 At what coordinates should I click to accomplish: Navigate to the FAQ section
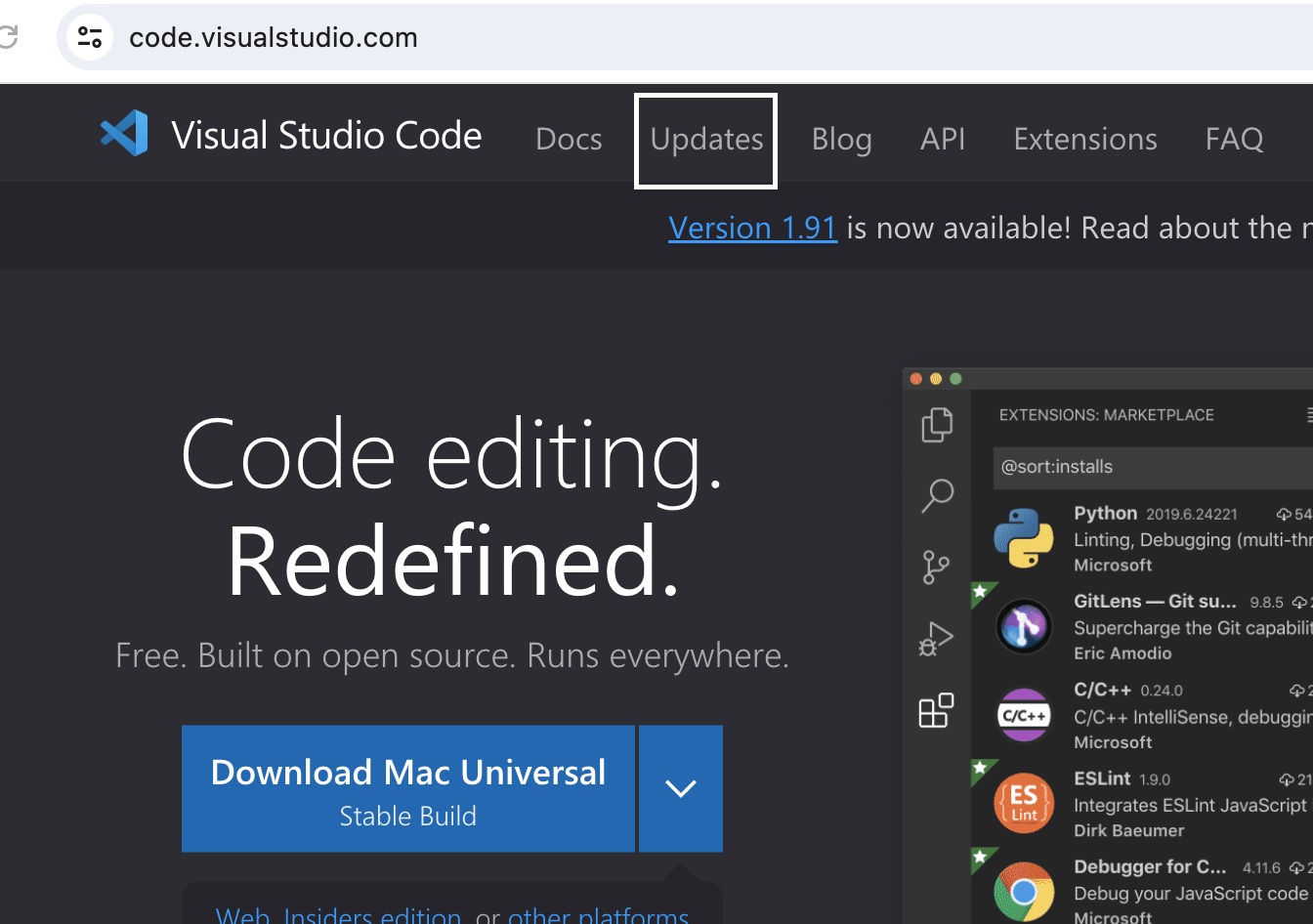[1234, 139]
